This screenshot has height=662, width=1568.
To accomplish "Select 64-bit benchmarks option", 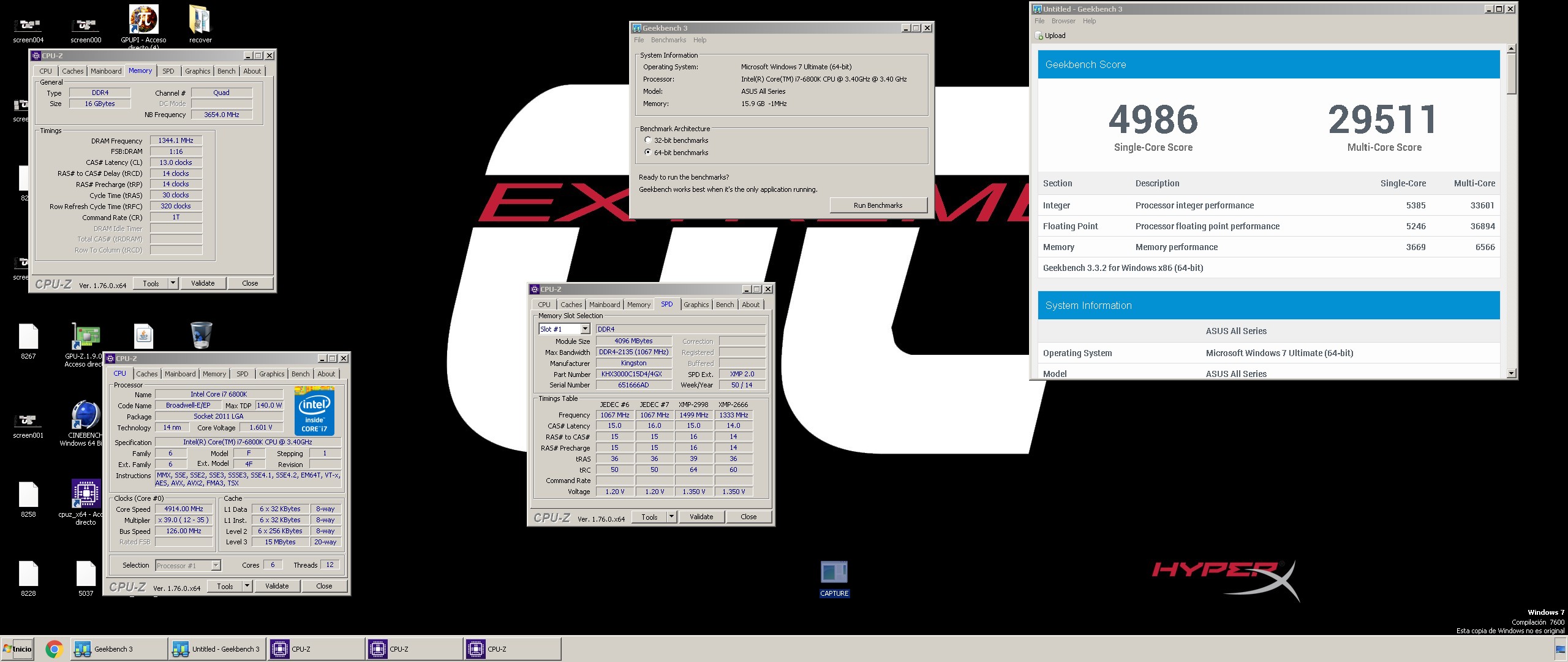I will coord(648,153).
